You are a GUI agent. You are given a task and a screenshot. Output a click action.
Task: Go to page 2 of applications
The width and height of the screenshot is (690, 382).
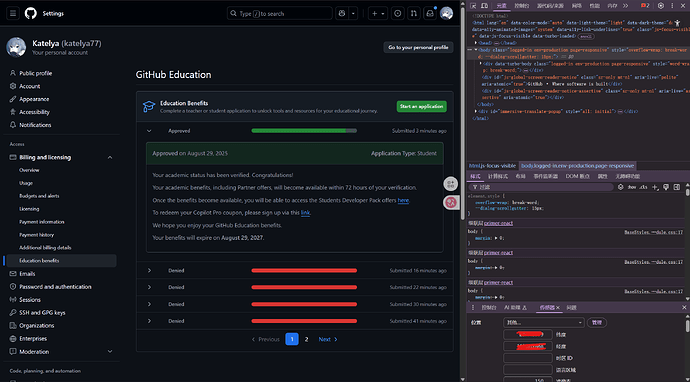click(x=307, y=339)
